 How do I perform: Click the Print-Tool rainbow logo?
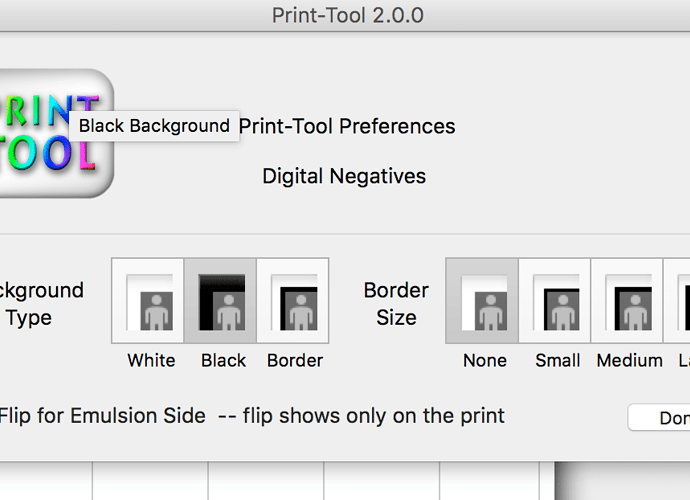coord(55,132)
